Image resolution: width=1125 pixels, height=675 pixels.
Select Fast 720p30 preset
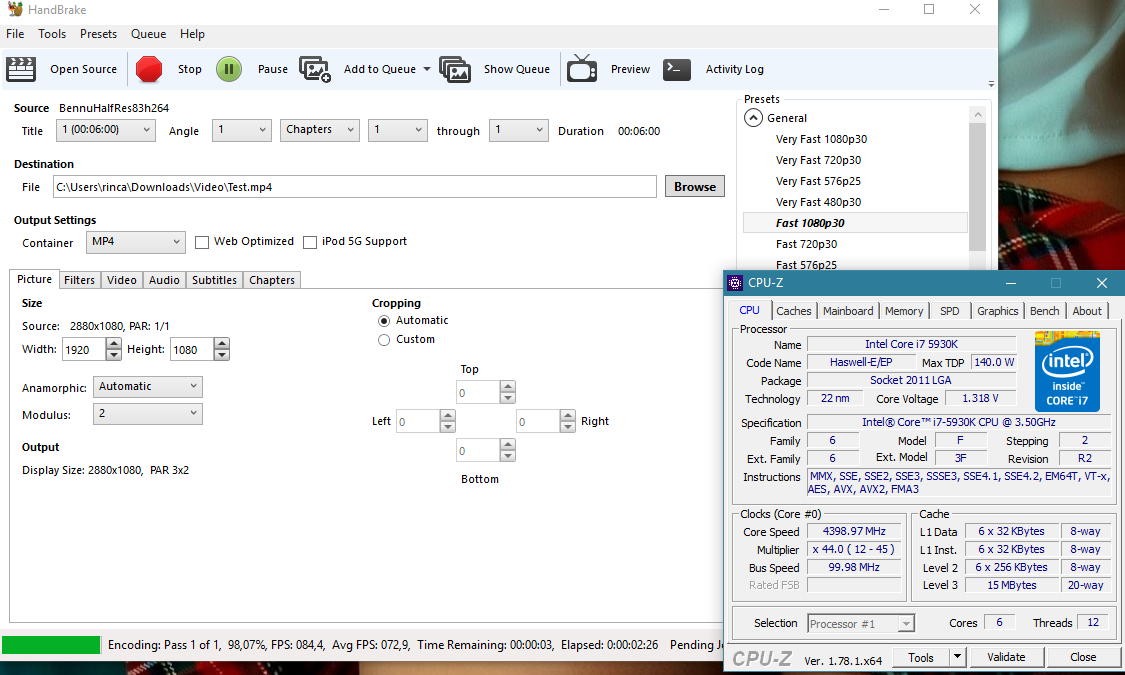(806, 244)
